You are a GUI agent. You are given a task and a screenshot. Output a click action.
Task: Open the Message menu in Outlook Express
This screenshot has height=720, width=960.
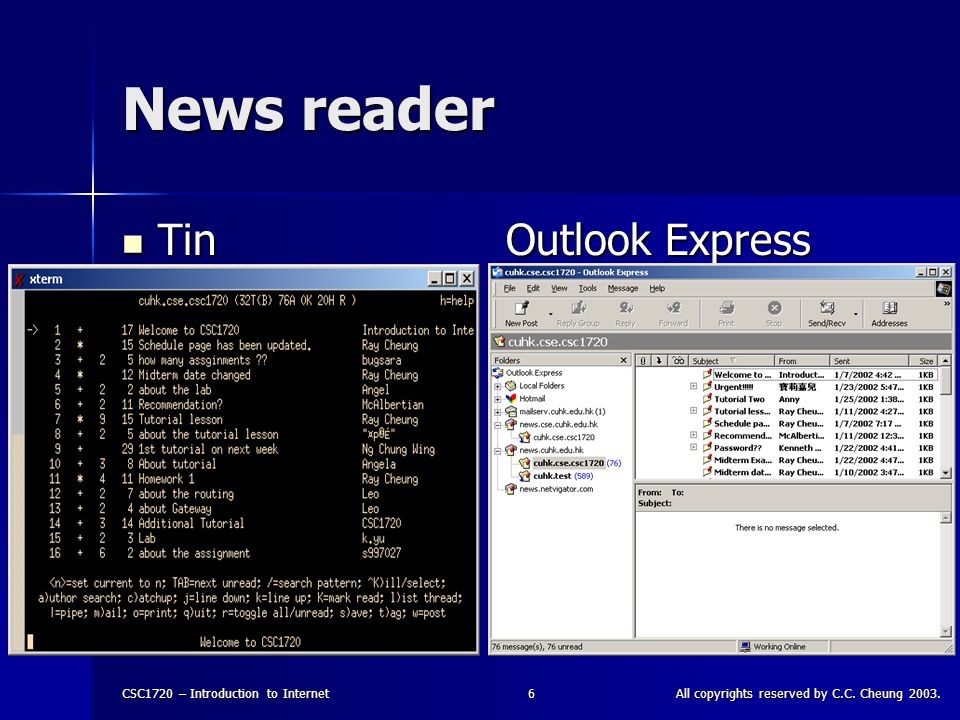click(623, 288)
